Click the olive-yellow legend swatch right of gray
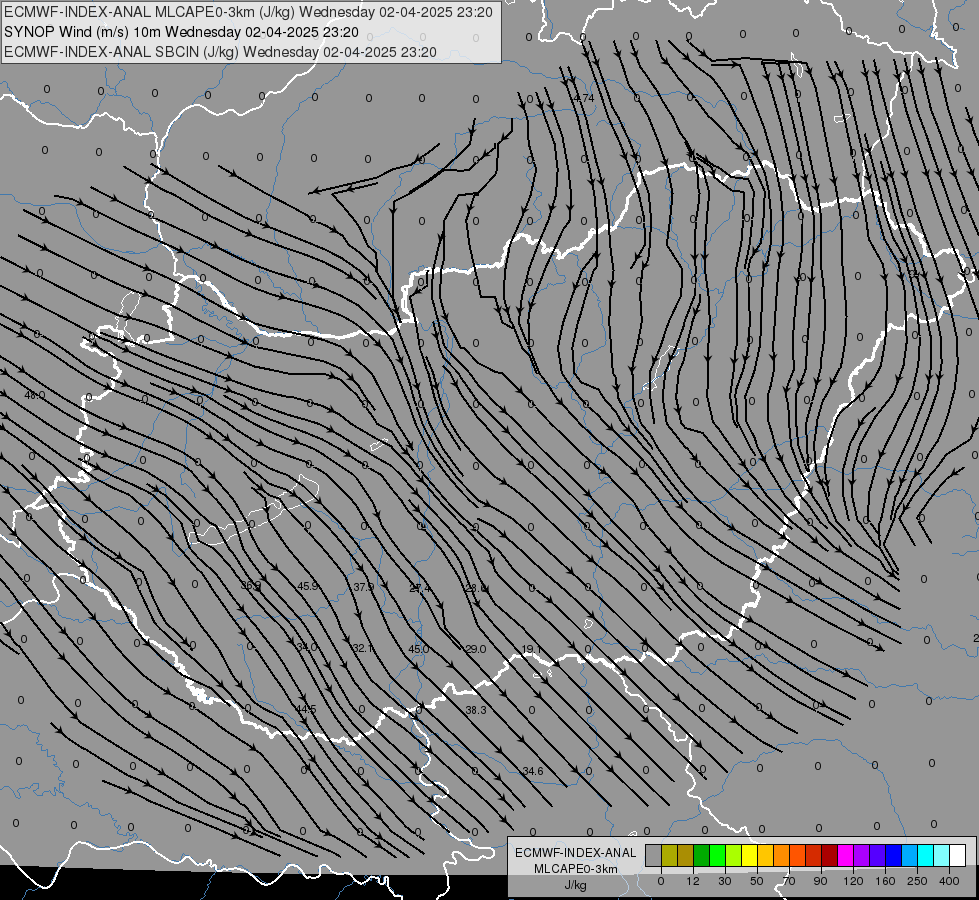979x900 pixels. [669, 856]
